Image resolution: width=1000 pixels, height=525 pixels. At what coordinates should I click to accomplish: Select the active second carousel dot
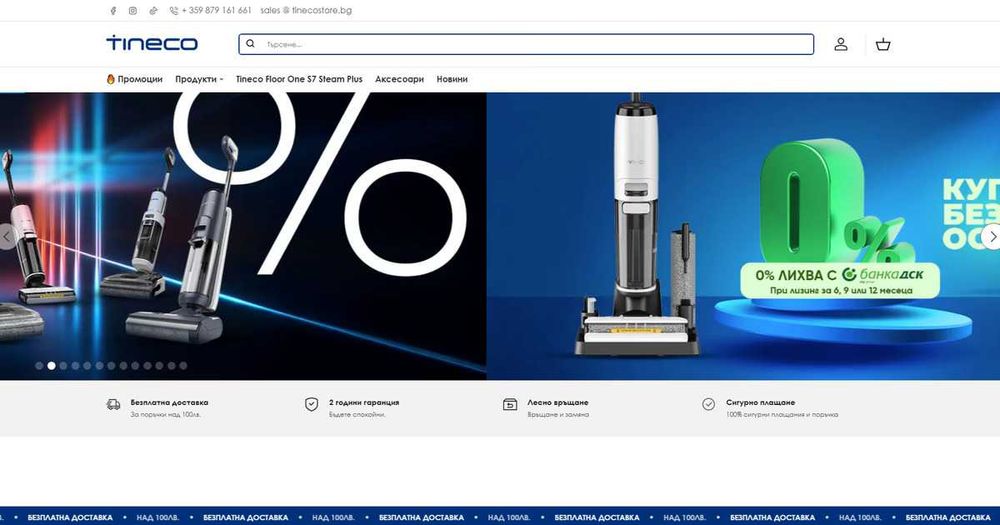(x=52, y=366)
